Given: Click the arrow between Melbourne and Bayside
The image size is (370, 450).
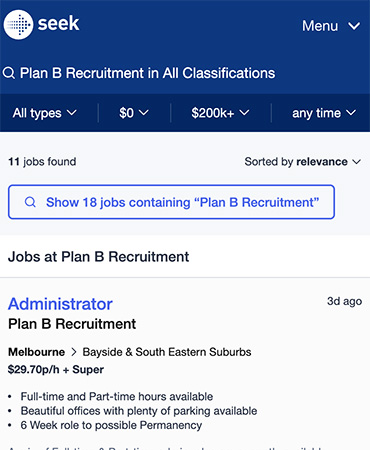Looking at the screenshot, I should click(74, 352).
